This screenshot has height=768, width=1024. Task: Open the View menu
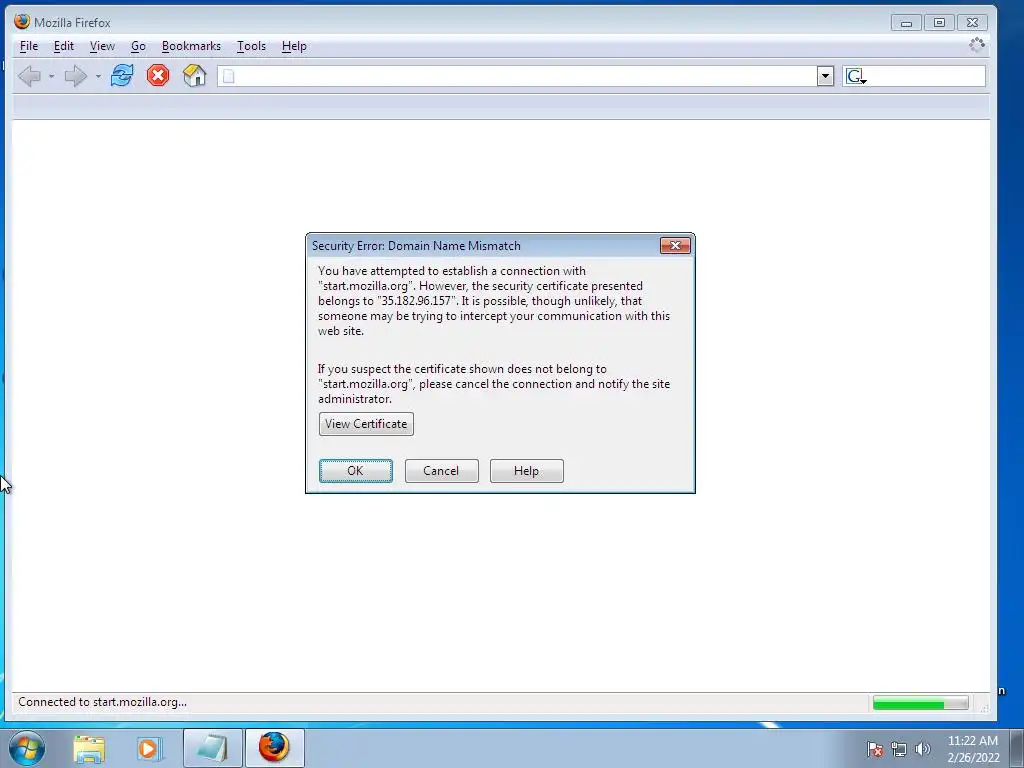pos(102,46)
